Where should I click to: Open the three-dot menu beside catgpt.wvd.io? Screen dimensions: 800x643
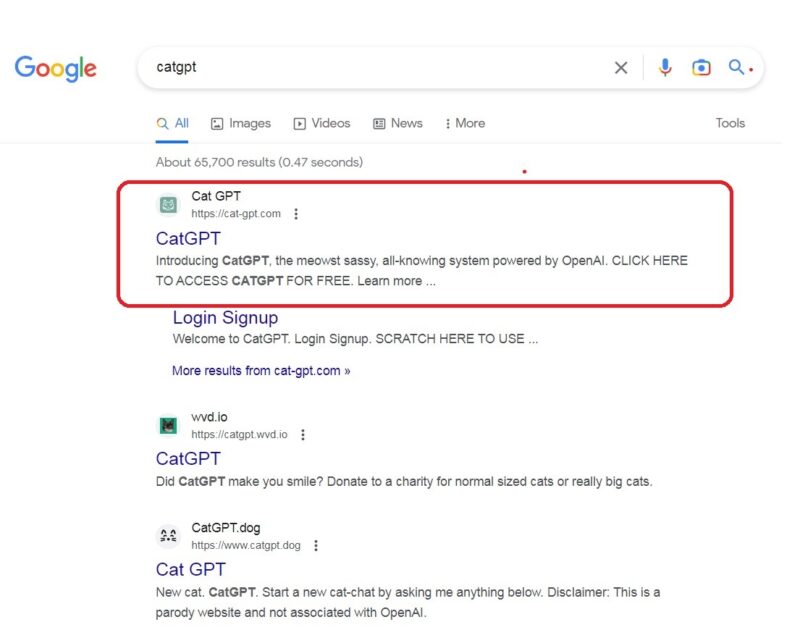pos(303,434)
